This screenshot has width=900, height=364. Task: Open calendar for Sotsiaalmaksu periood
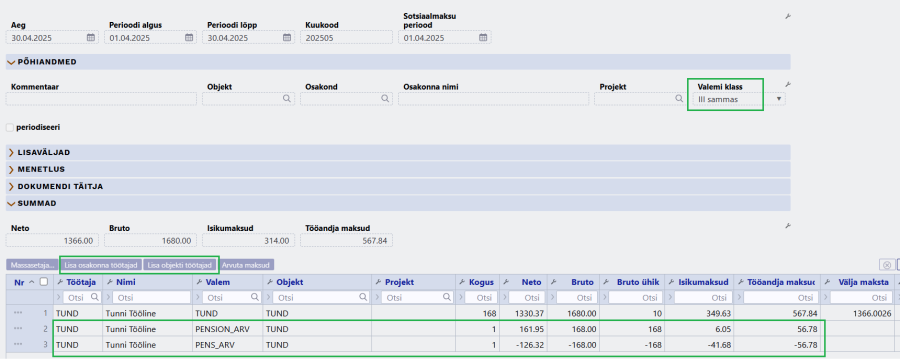pyautogui.click(x=483, y=38)
